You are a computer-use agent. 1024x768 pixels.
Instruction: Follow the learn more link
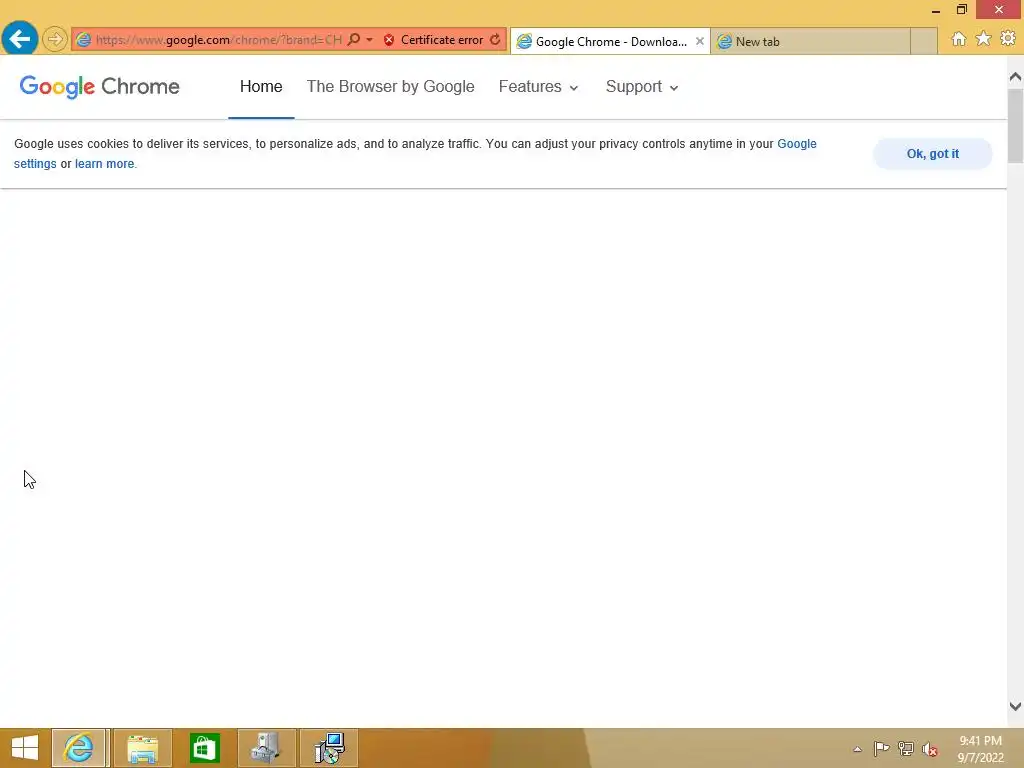104,164
